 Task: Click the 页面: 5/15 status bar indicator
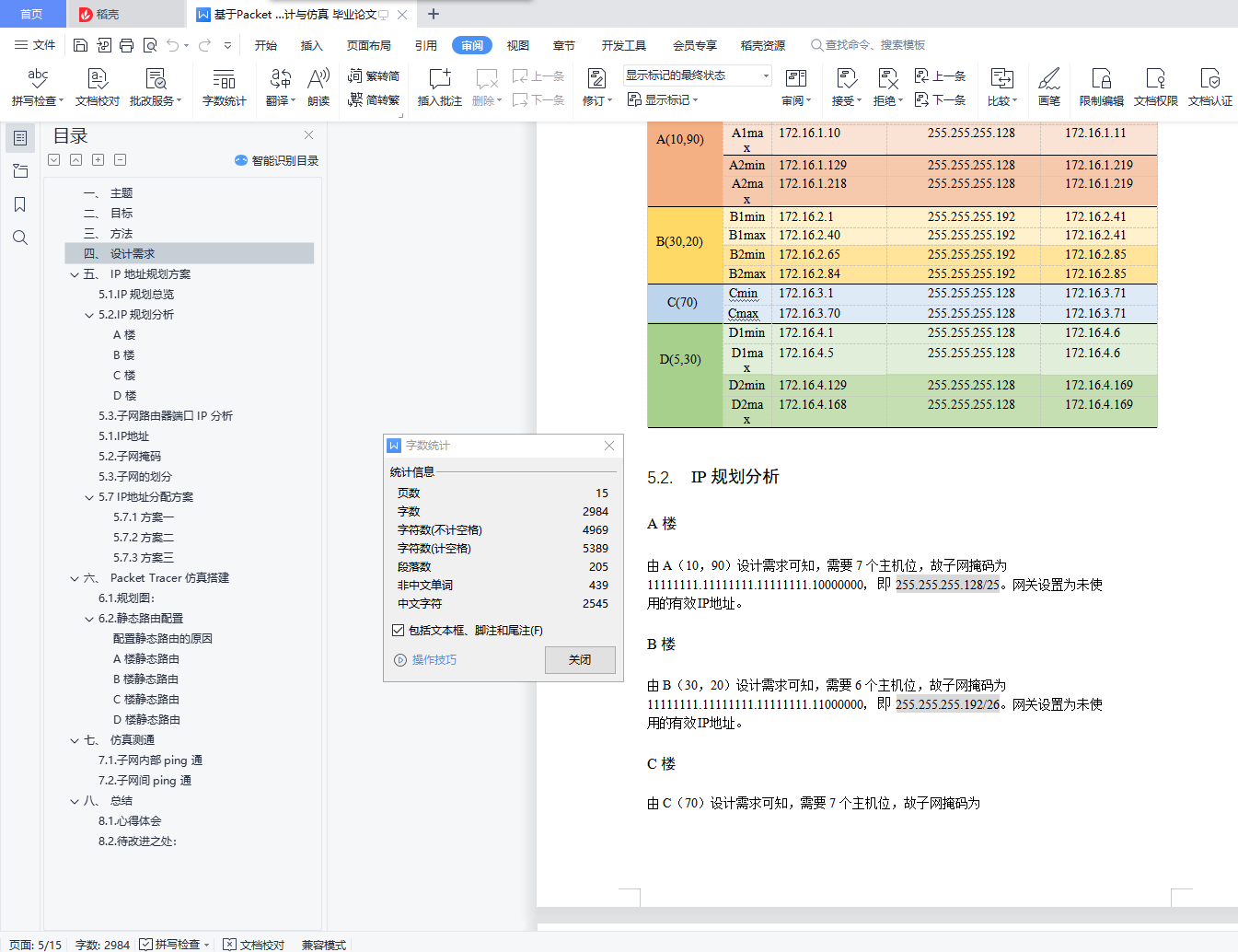click(36, 945)
